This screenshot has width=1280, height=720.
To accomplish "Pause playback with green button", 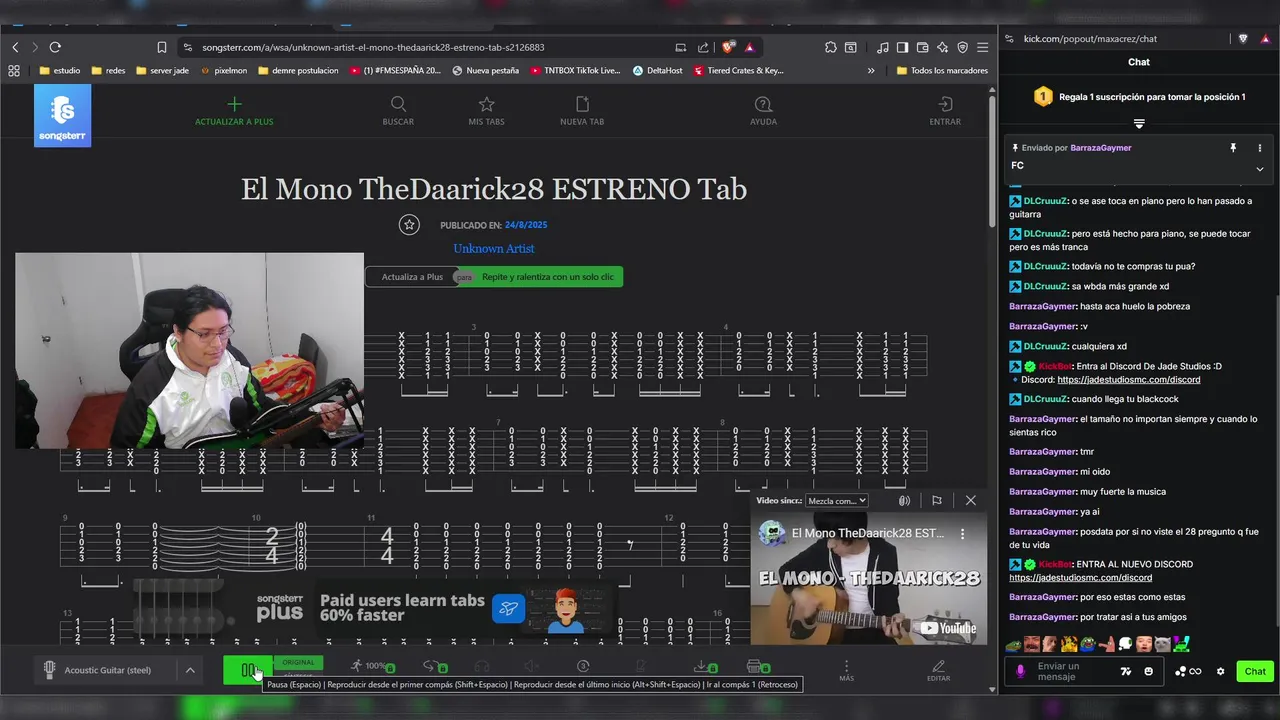I will pos(248,671).
